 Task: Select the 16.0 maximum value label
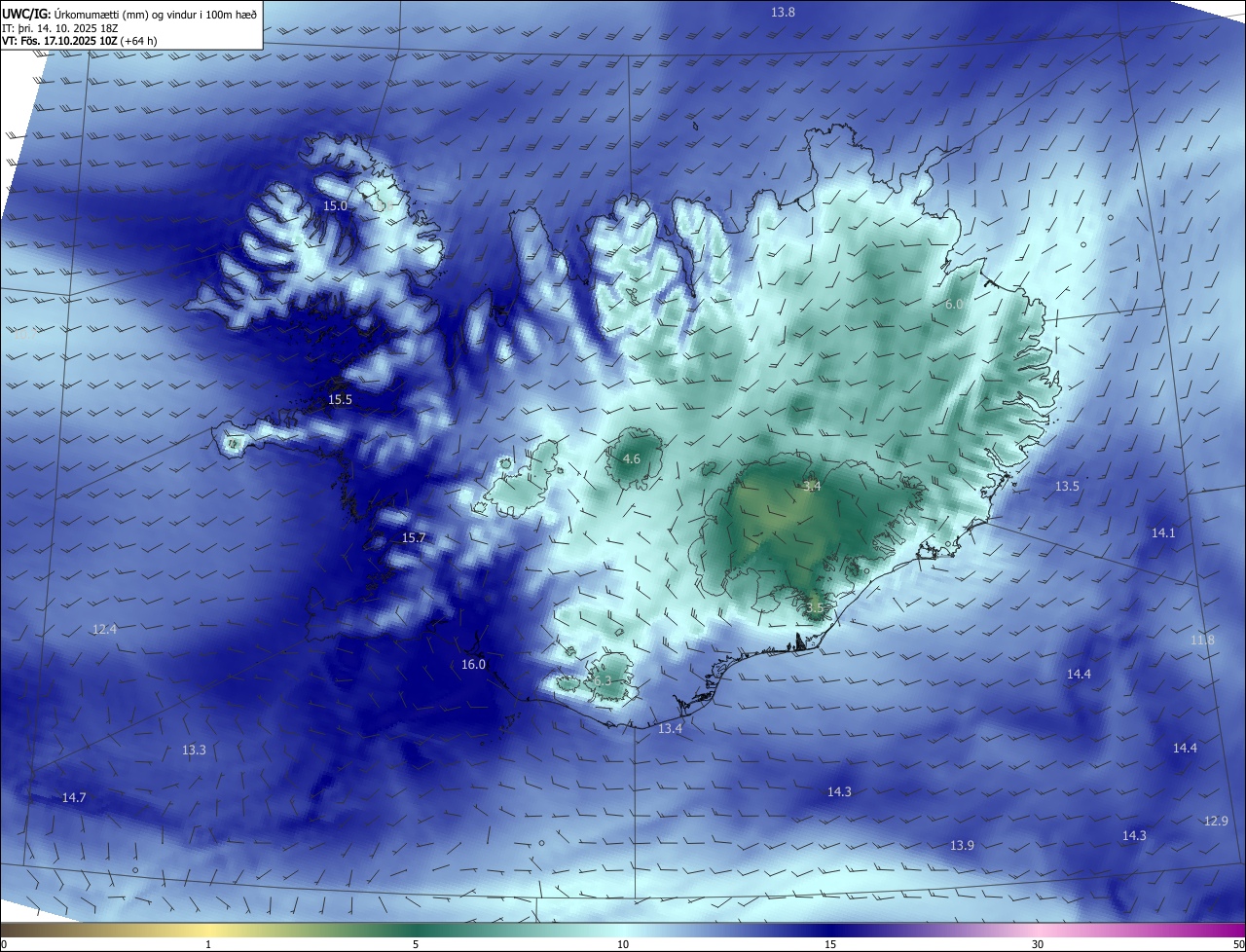[473, 665]
